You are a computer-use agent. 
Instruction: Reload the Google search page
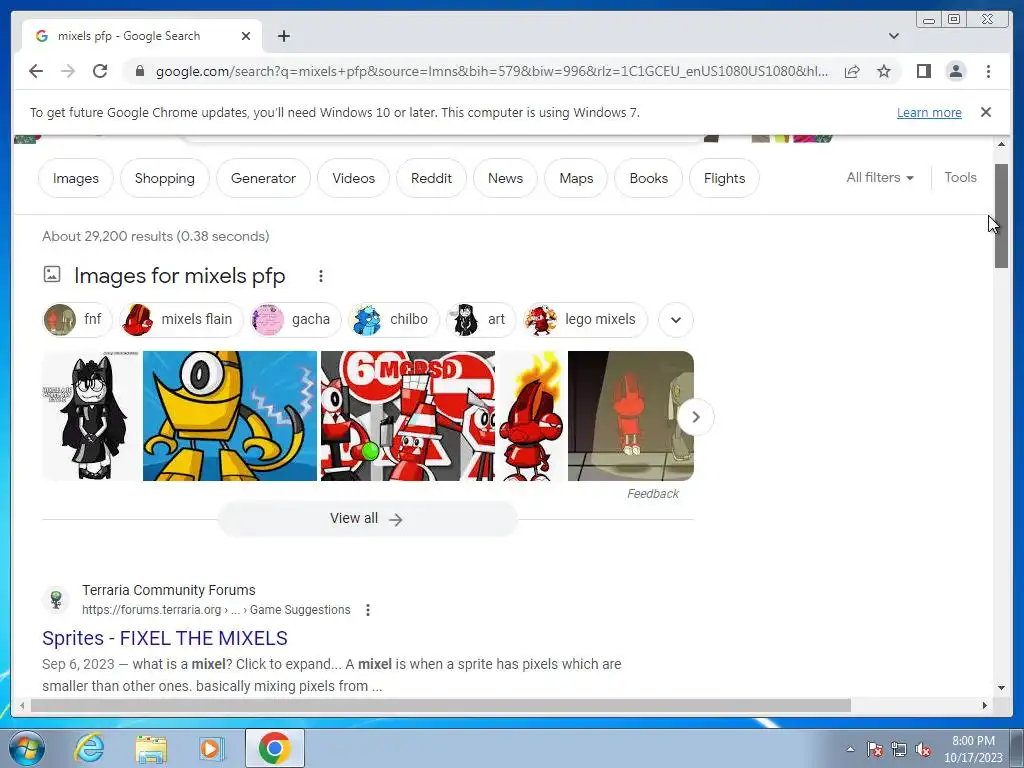[x=100, y=71]
